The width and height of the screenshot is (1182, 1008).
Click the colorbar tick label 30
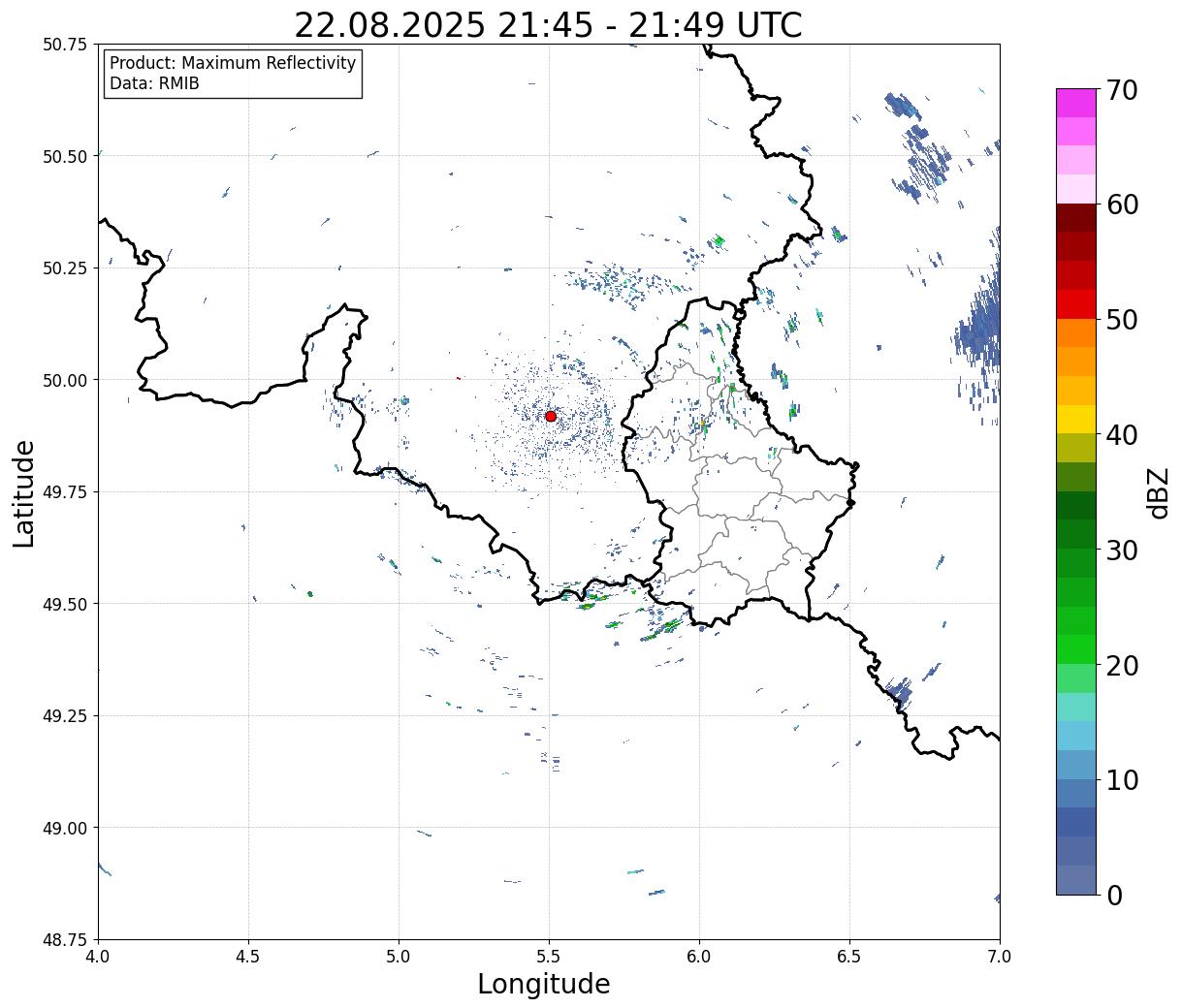[x=1122, y=551]
